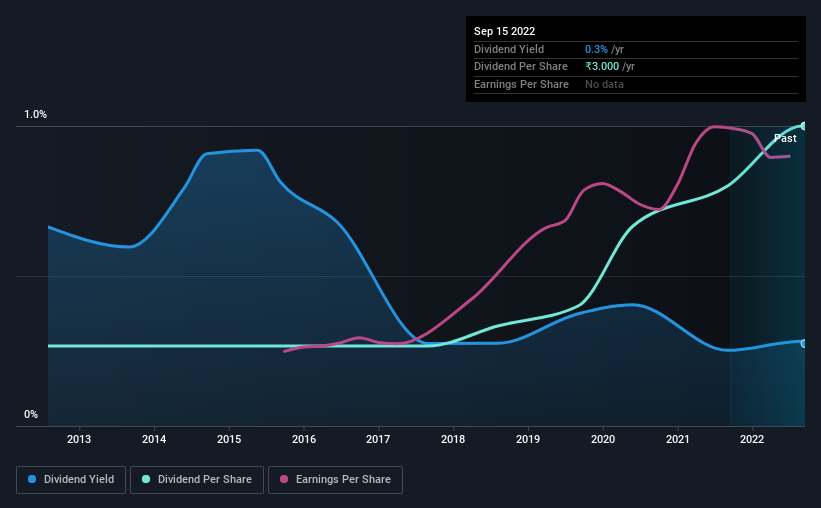This screenshot has height=508, width=821.
Task: Toggle the Dividend Per Share legend button
Action: (197, 479)
